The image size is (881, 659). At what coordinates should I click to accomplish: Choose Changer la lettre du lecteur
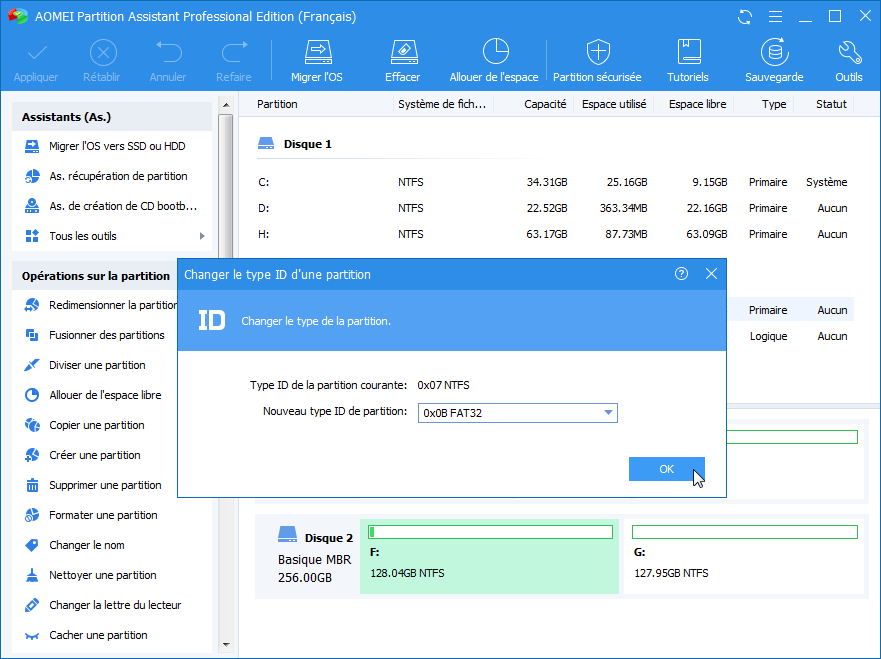click(115, 605)
